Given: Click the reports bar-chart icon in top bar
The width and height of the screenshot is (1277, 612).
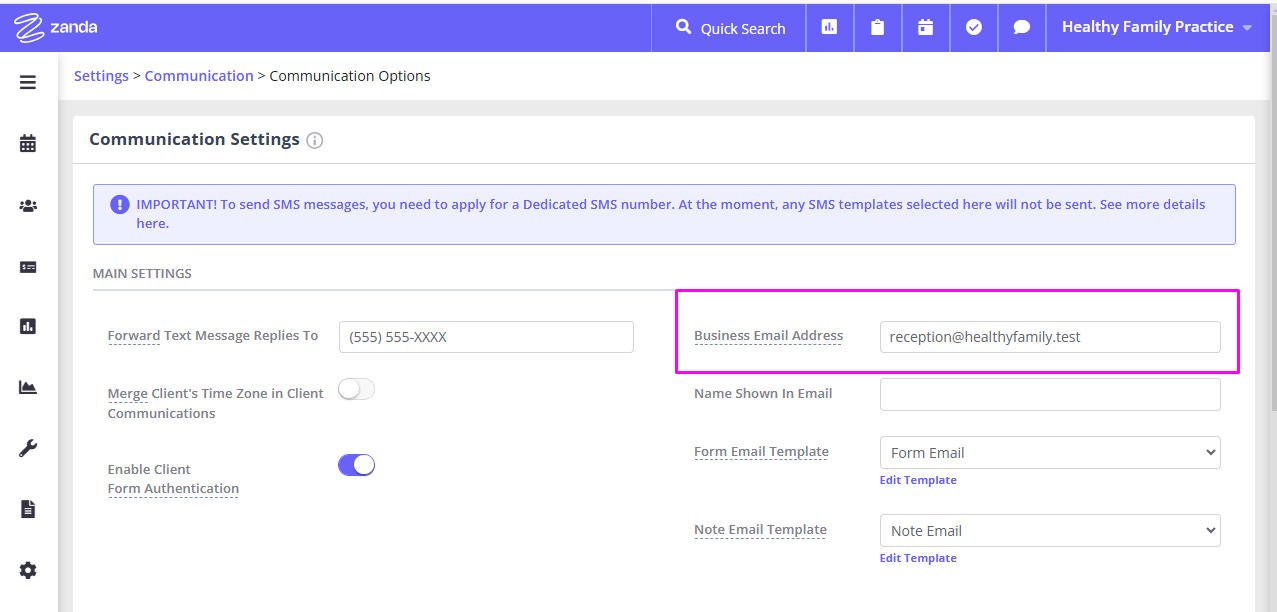Looking at the screenshot, I should (829, 27).
